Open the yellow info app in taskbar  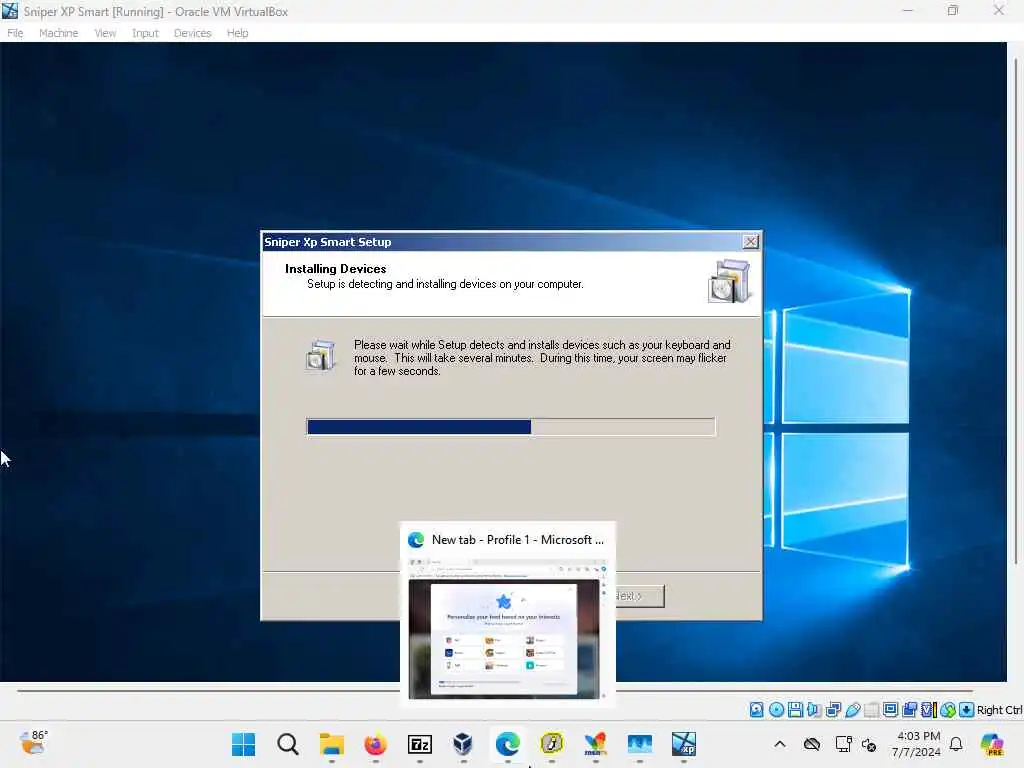[x=552, y=744]
